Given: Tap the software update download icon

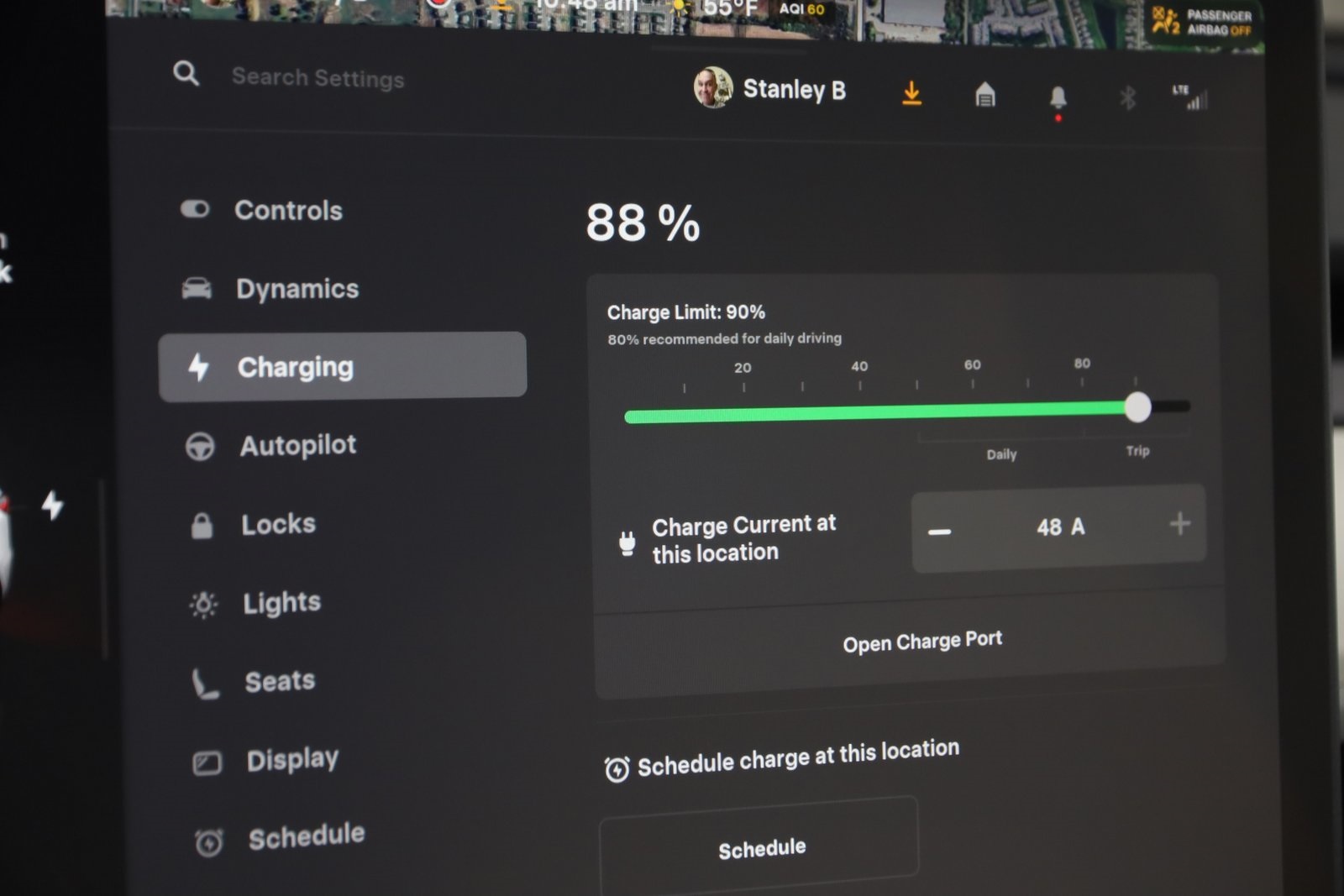Looking at the screenshot, I should [x=911, y=94].
